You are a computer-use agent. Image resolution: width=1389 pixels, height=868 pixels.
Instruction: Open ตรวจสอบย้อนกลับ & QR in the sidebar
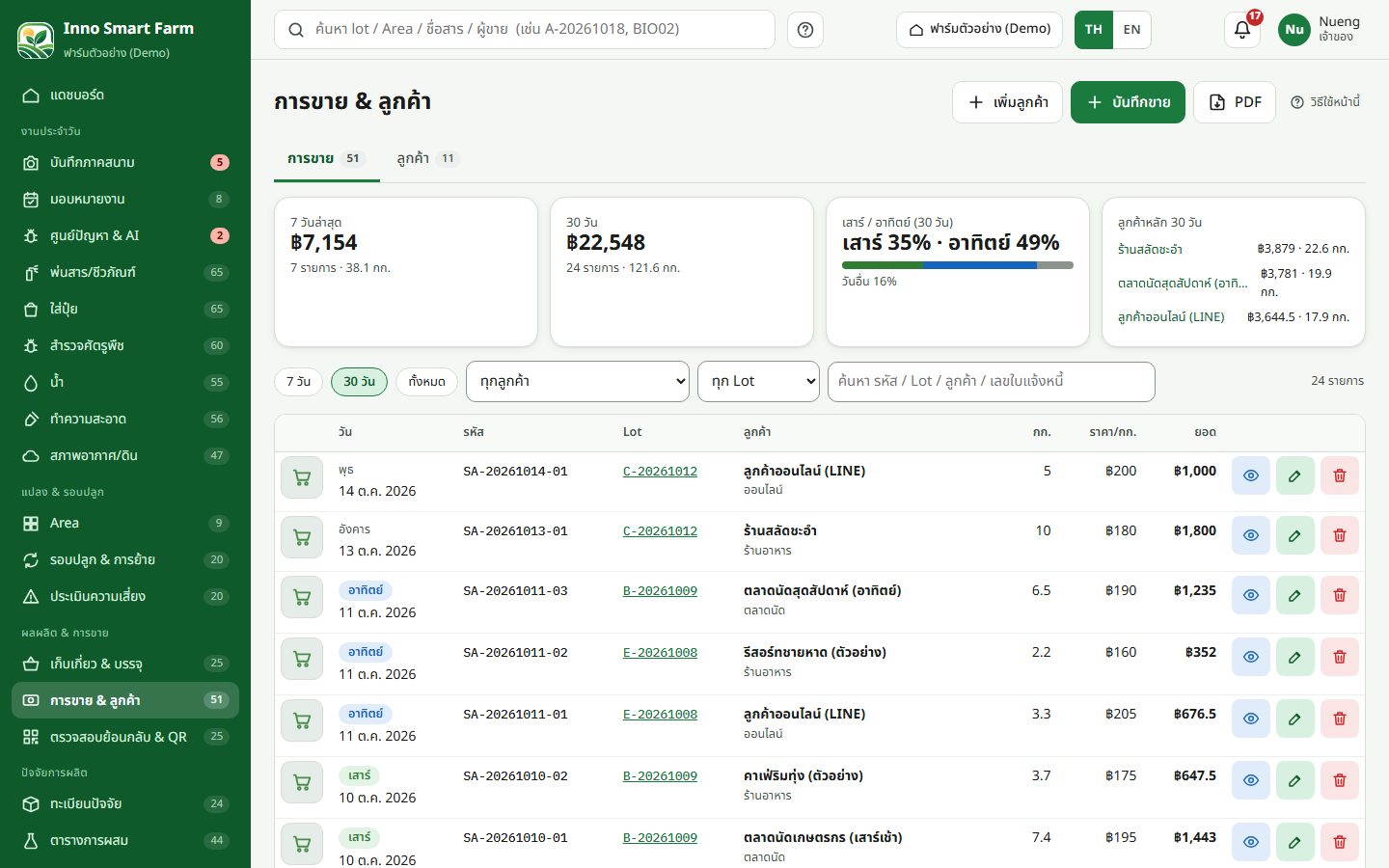[125, 737]
